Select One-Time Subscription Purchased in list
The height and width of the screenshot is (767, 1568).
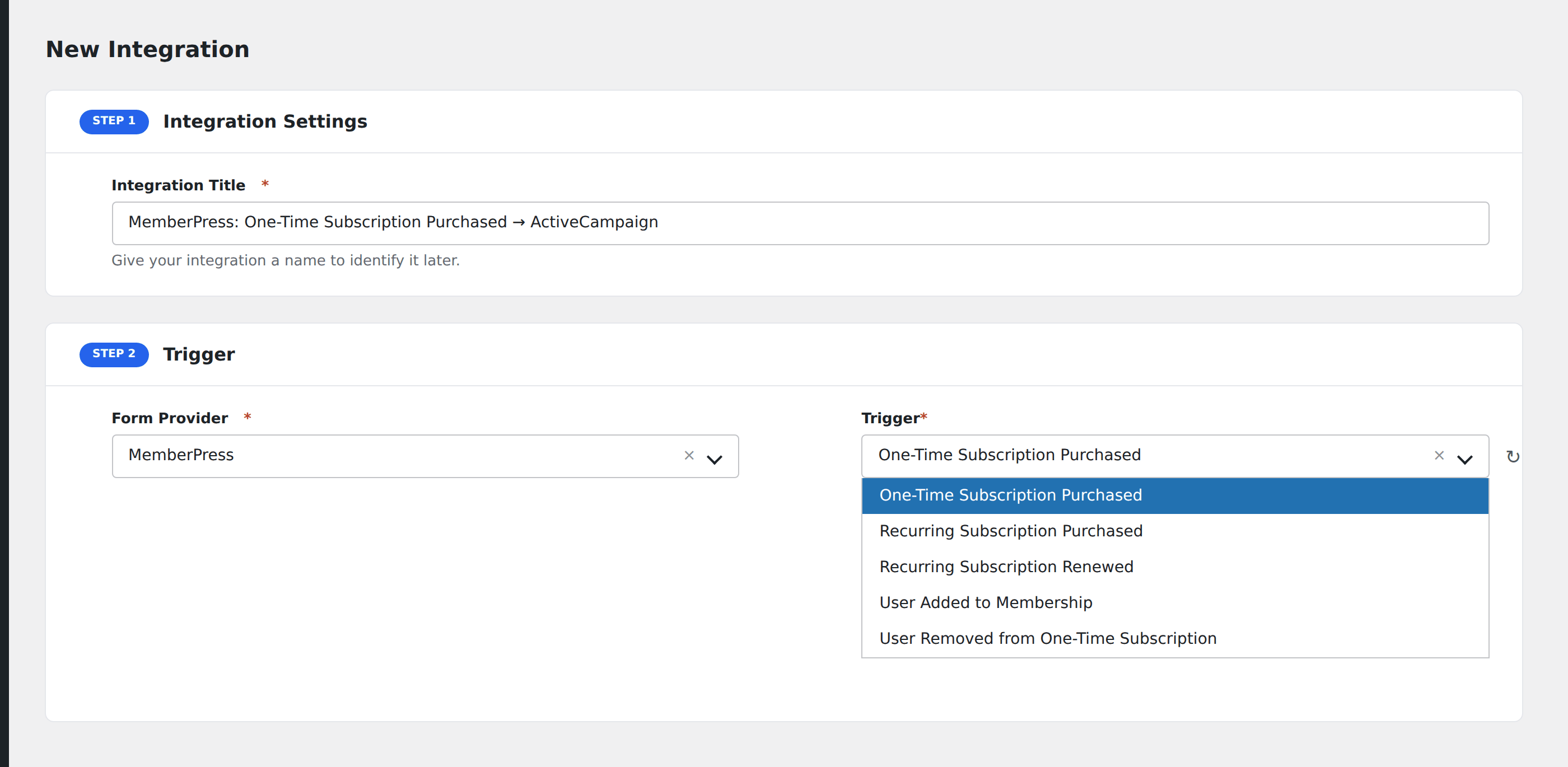click(x=1175, y=495)
